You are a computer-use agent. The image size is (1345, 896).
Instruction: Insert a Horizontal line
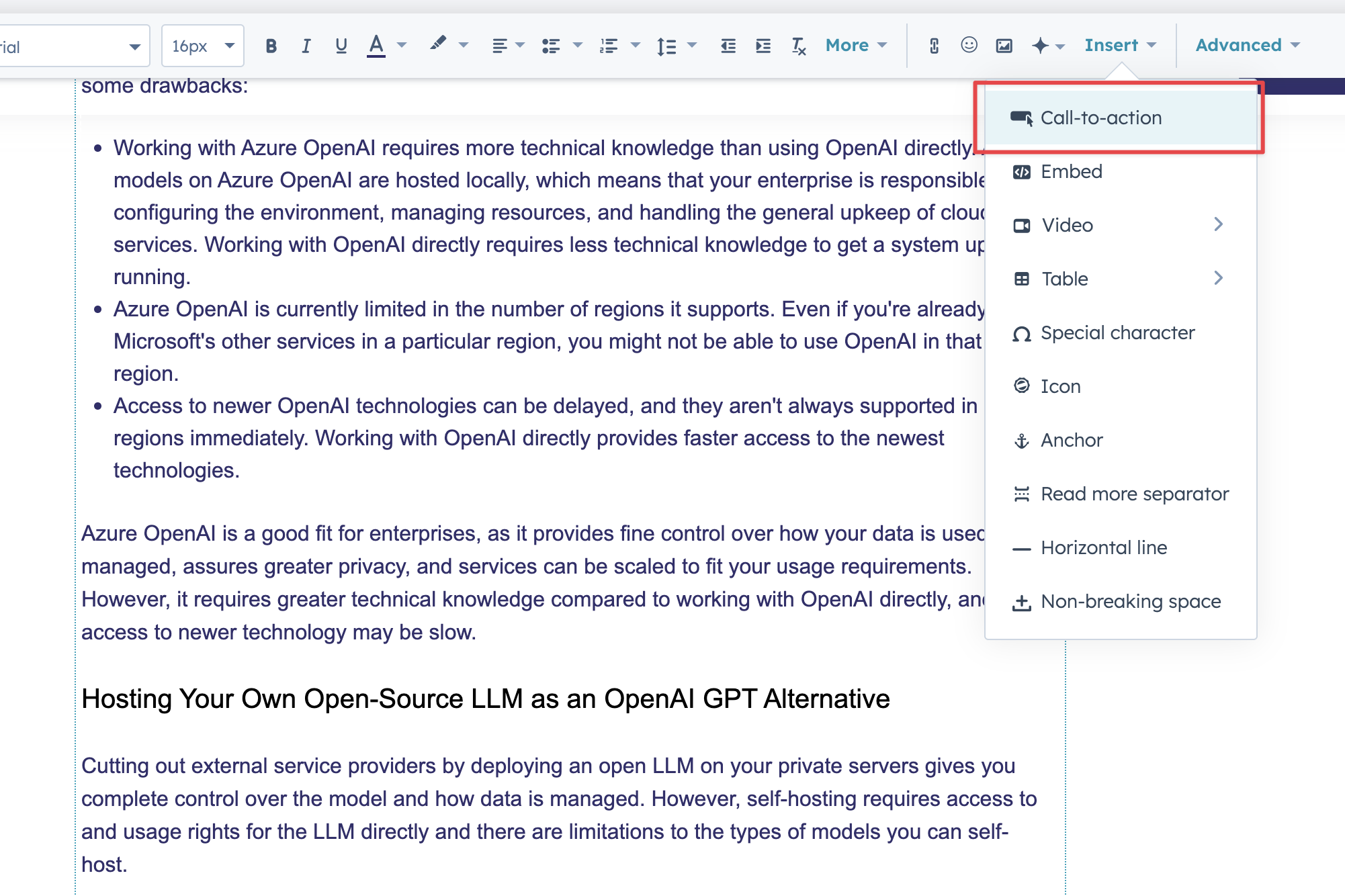(x=1120, y=547)
